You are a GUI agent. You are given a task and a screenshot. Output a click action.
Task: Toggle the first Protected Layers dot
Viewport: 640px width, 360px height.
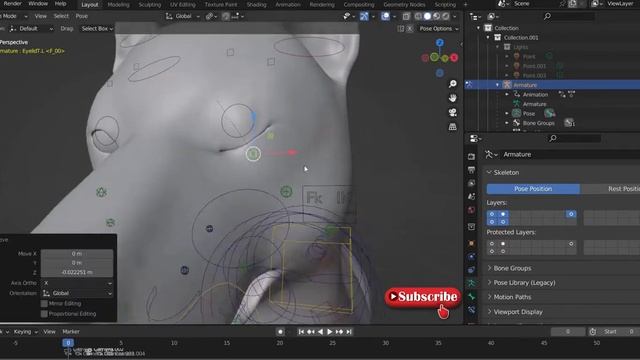click(492, 244)
